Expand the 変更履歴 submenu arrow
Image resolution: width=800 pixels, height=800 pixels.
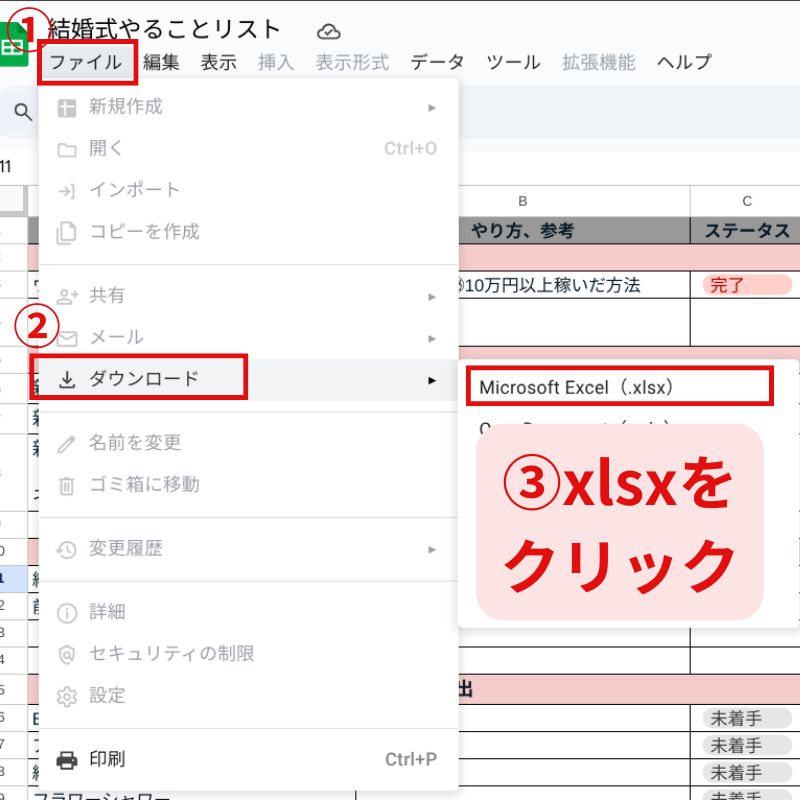432,549
